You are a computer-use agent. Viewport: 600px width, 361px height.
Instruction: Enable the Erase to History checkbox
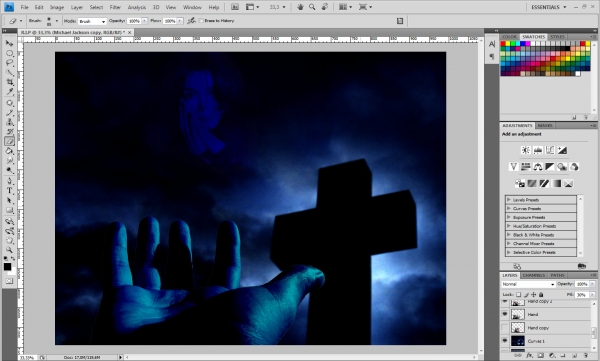[x=201, y=21]
